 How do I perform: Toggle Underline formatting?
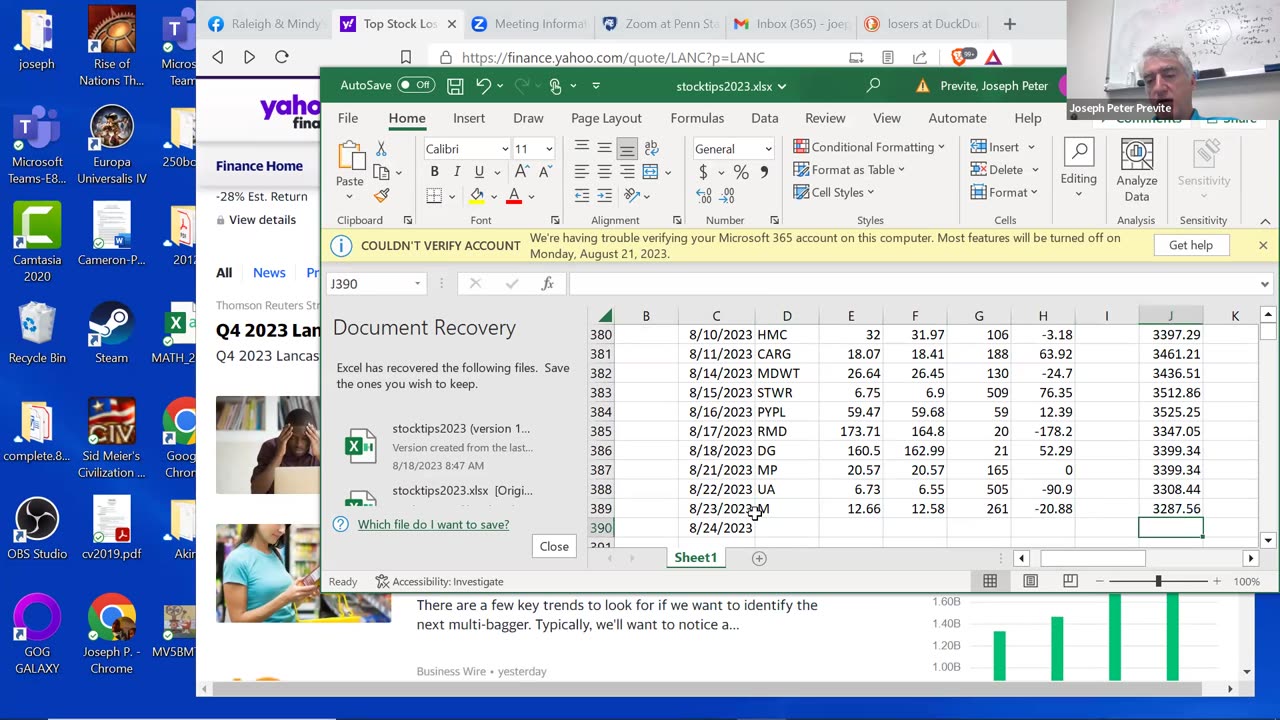[x=479, y=172]
